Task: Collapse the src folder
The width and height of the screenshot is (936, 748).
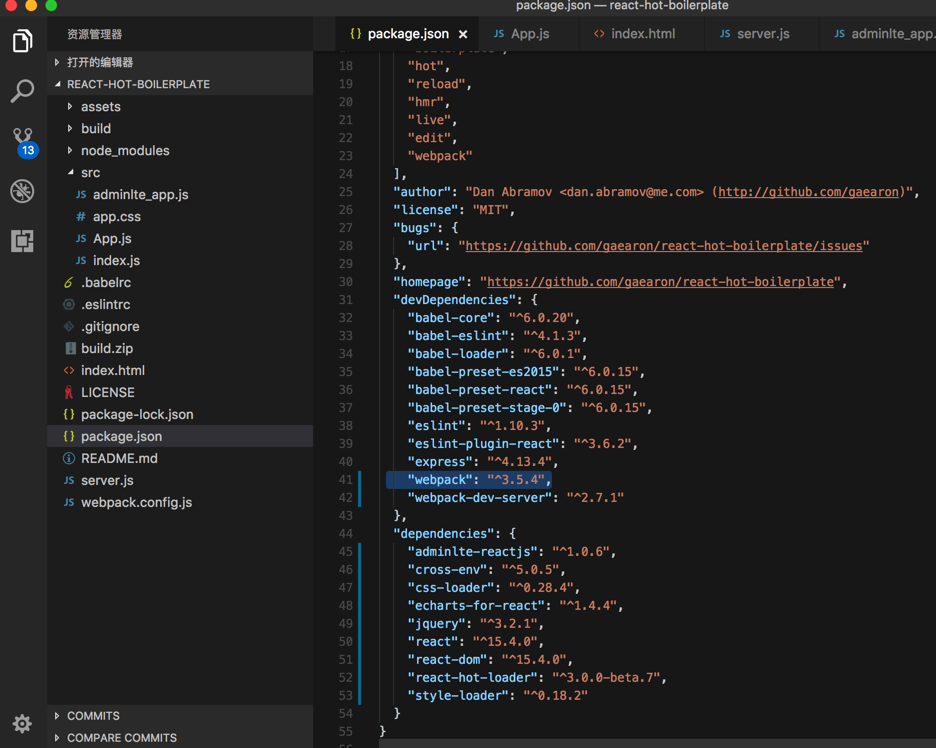Action: [90, 172]
